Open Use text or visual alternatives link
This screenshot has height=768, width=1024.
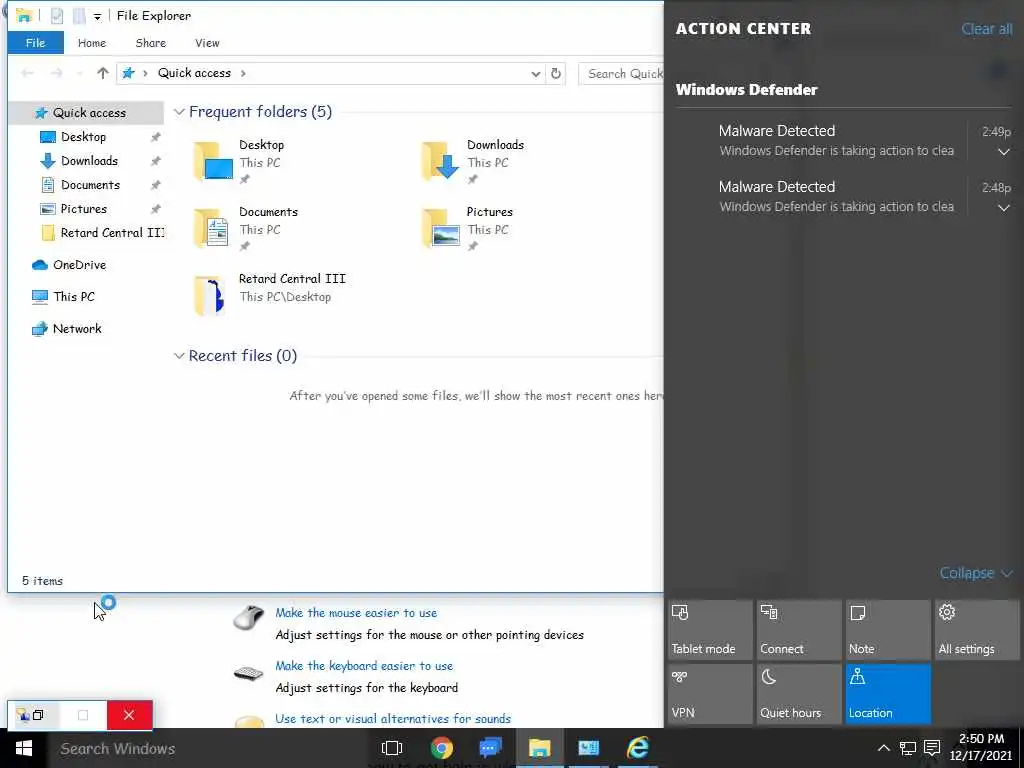[392, 719]
